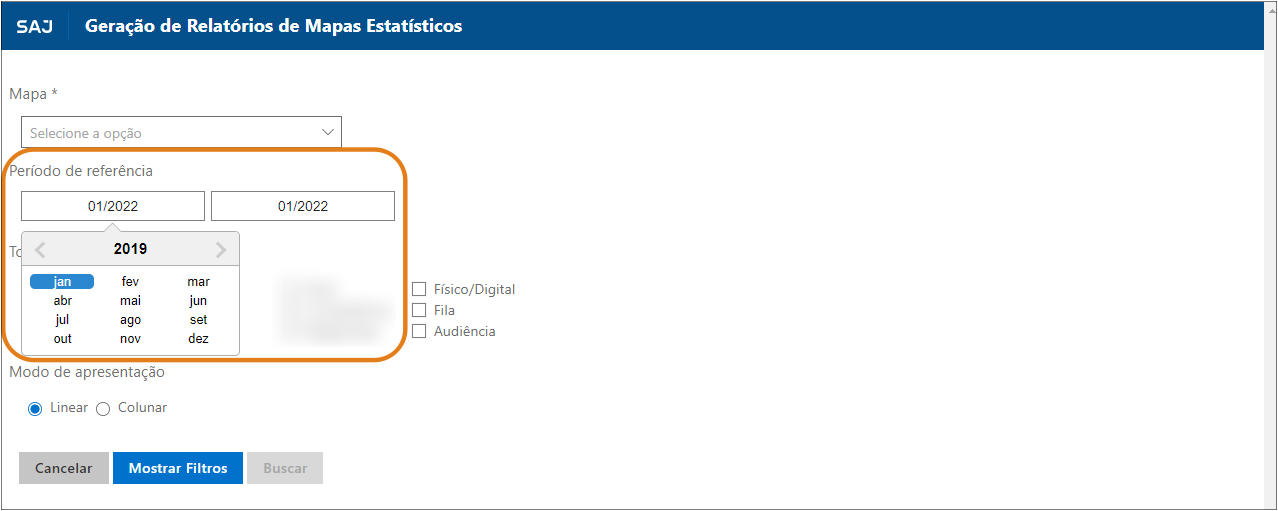Enable the Físico/Digital checkbox
The width and height of the screenshot is (1278, 511).
(x=419, y=289)
